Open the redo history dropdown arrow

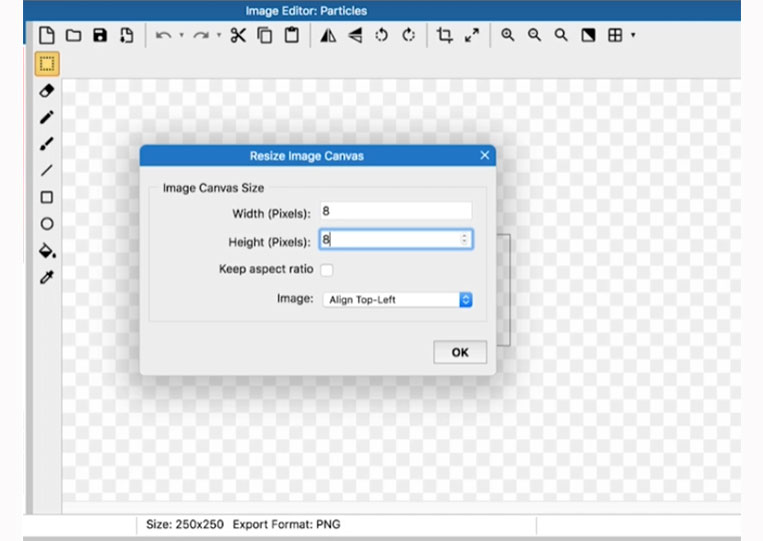(x=219, y=35)
